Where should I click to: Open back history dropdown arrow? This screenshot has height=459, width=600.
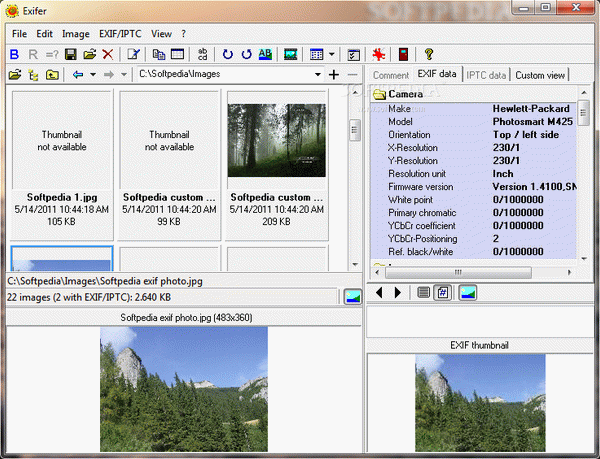(93, 75)
